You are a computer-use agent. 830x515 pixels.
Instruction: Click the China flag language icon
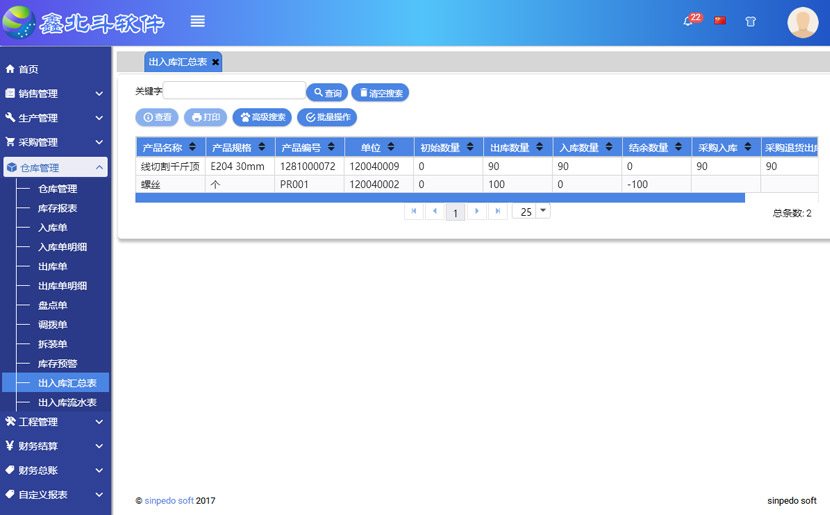tap(720, 21)
